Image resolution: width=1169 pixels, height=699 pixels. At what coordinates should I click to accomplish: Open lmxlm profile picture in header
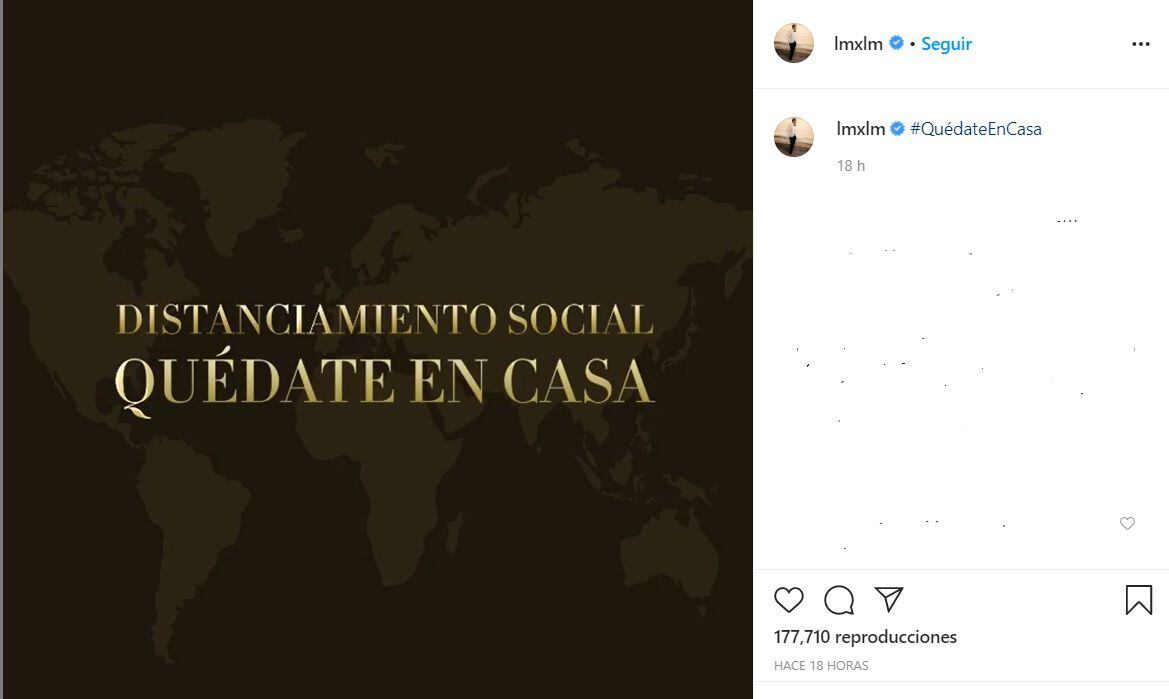794,44
